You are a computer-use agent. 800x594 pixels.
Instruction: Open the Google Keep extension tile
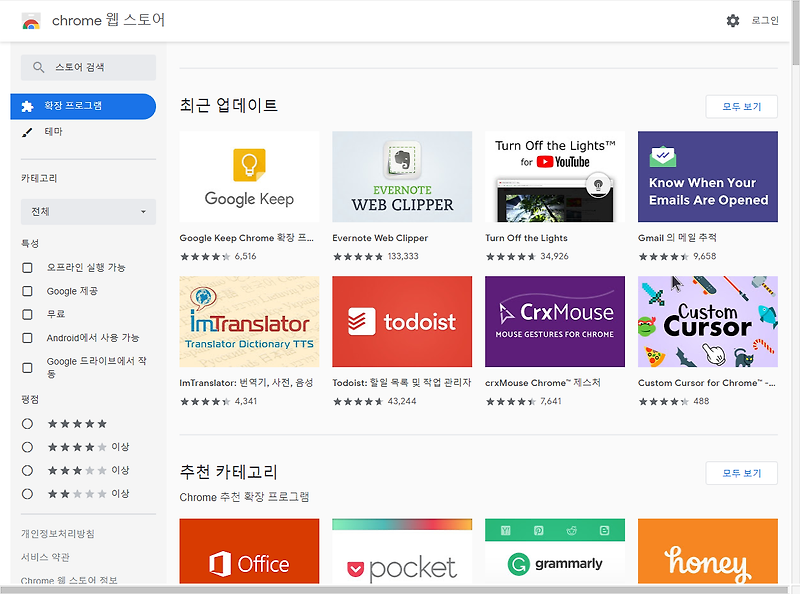[249, 177]
